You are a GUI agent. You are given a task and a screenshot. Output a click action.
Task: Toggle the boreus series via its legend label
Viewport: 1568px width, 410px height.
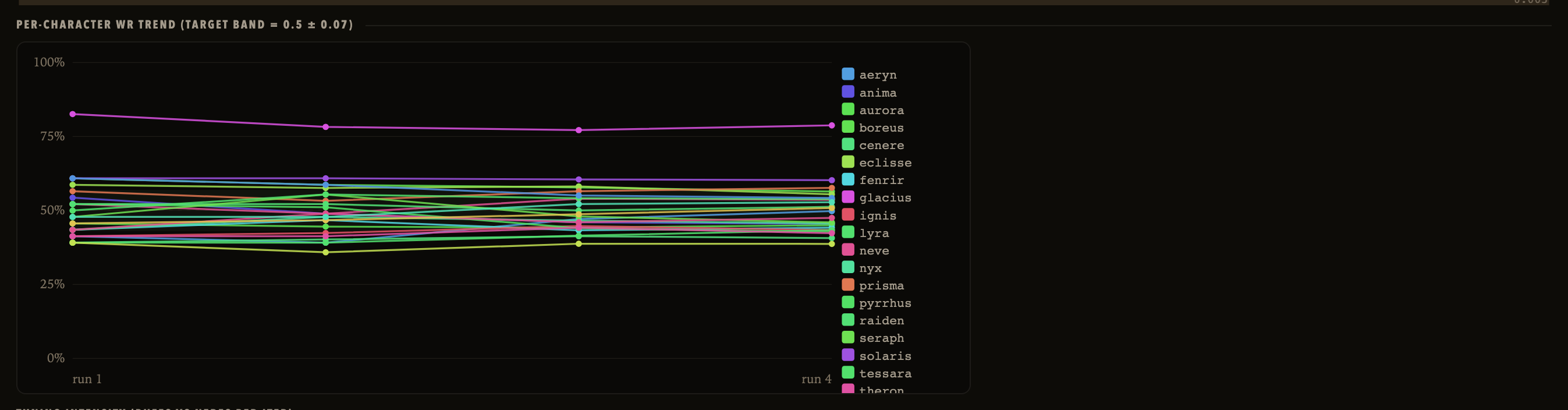881,128
